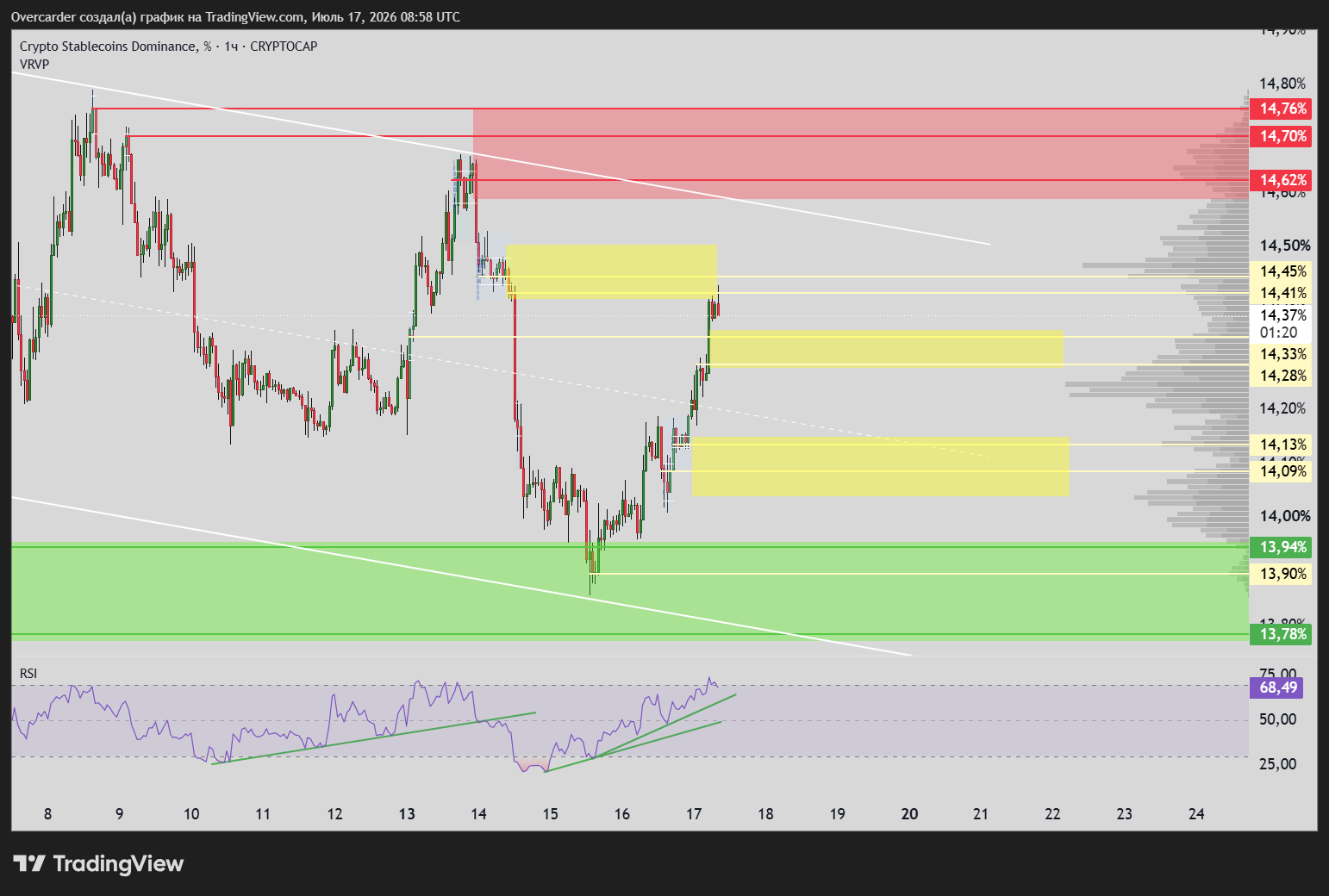Select the red resistance zone rectangle
The width and height of the screenshot is (1329, 896).
coord(861,153)
